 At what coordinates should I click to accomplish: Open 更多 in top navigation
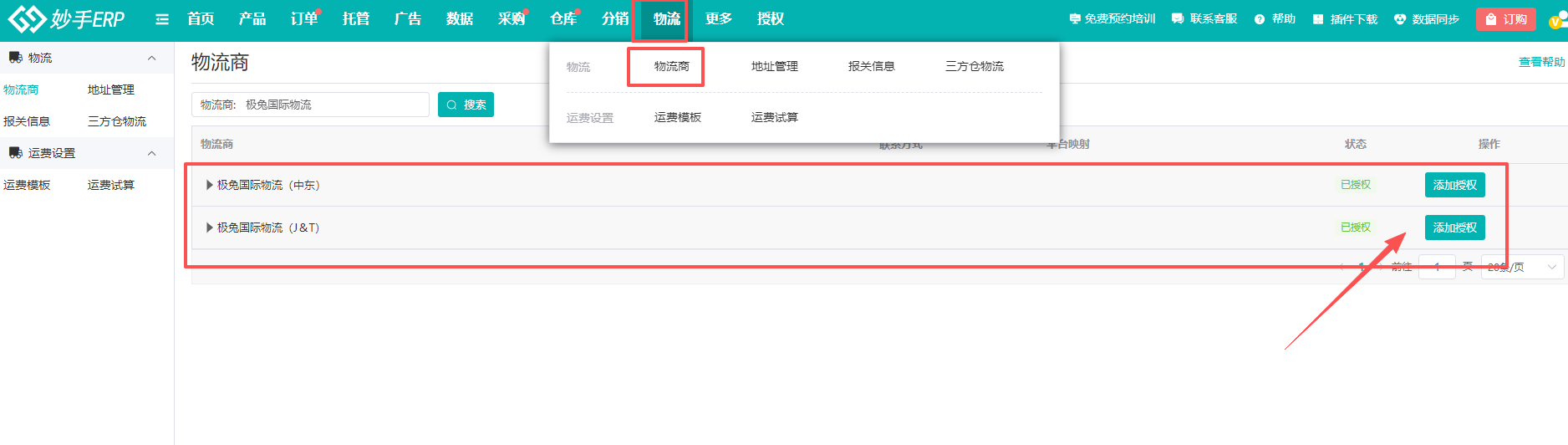click(x=719, y=19)
